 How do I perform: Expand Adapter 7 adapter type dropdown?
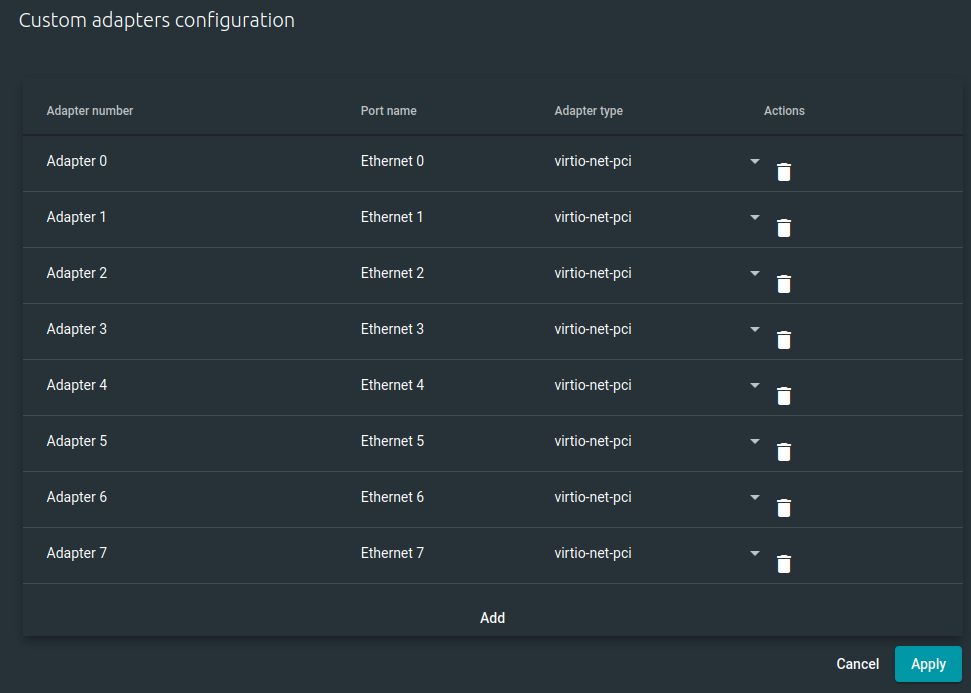click(755, 553)
